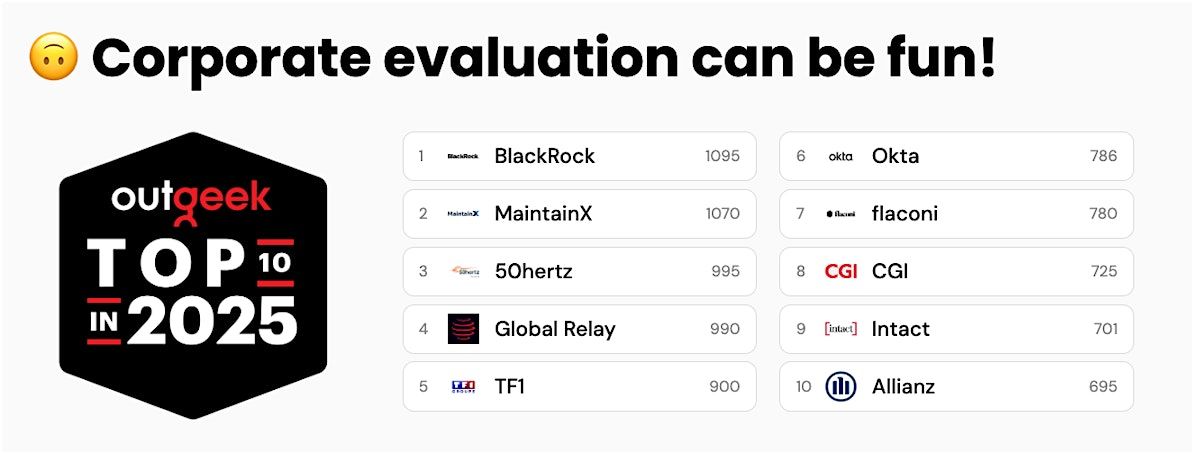The width and height of the screenshot is (1200, 454).
Task: Click the rank number 5 beside TF1
Action: tap(423, 387)
